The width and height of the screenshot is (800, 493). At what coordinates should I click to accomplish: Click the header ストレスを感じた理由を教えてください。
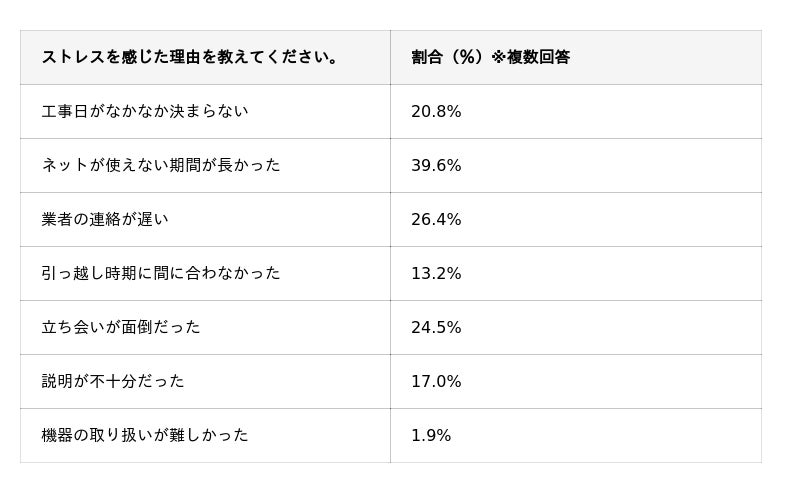coord(191,57)
